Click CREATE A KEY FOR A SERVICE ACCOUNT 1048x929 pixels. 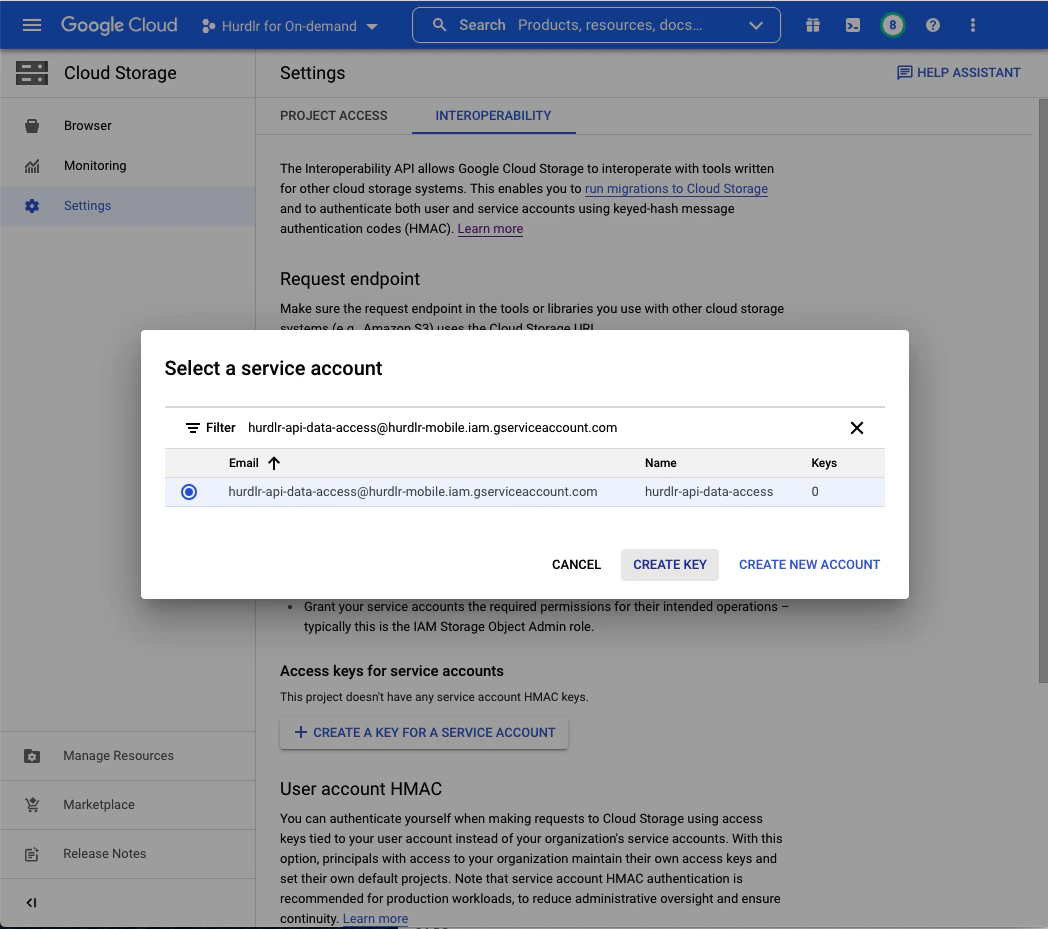424,733
